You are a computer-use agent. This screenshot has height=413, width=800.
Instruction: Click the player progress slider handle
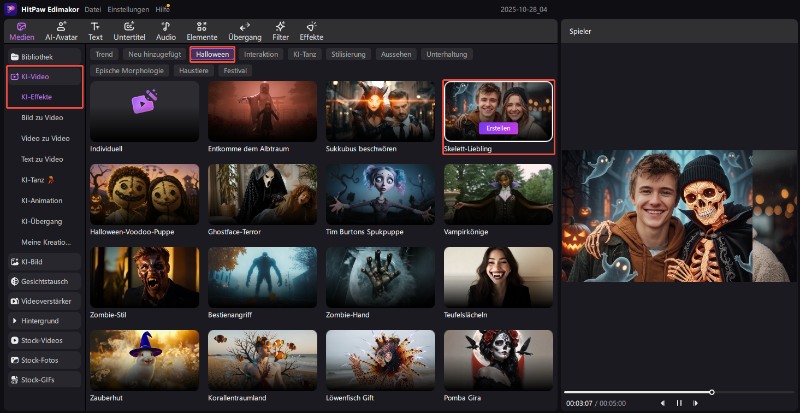pyautogui.click(x=711, y=392)
